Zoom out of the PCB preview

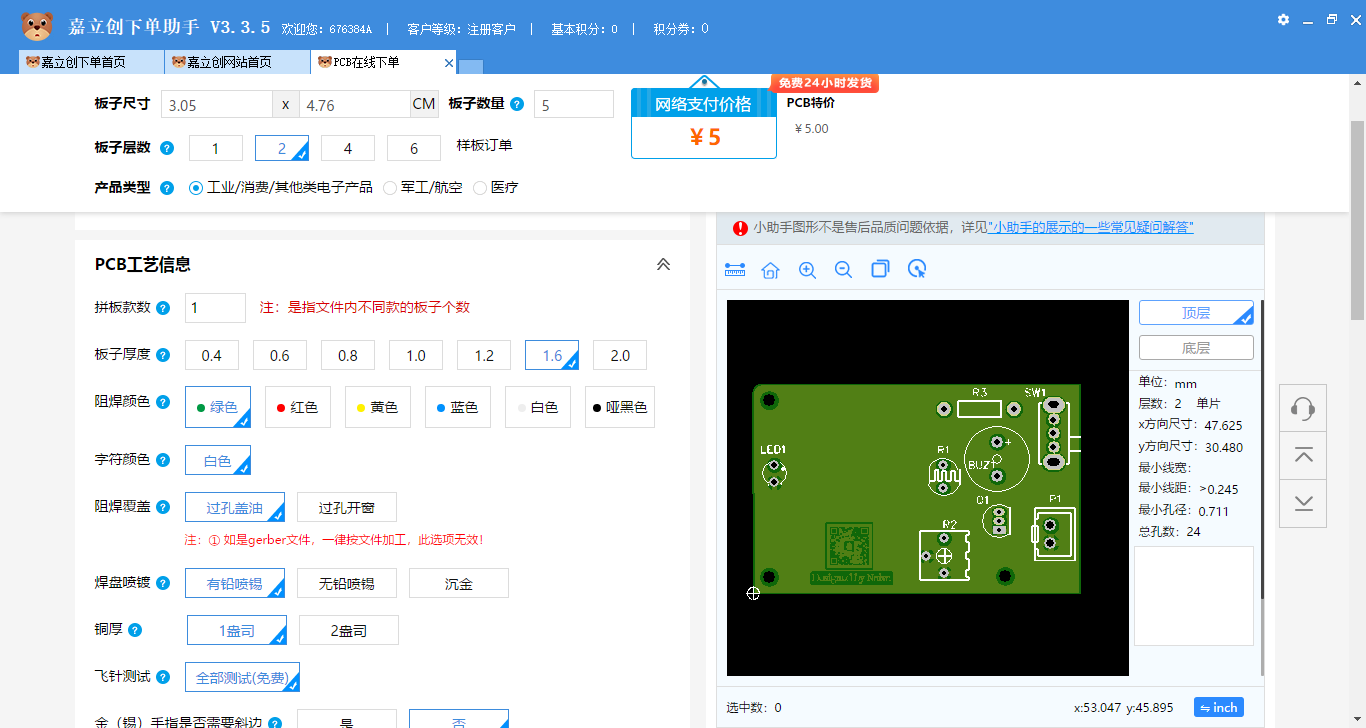coord(843,269)
